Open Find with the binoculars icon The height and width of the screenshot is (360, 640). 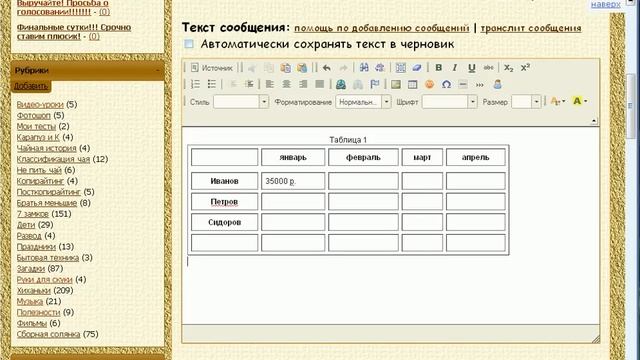(x=364, y=68)
